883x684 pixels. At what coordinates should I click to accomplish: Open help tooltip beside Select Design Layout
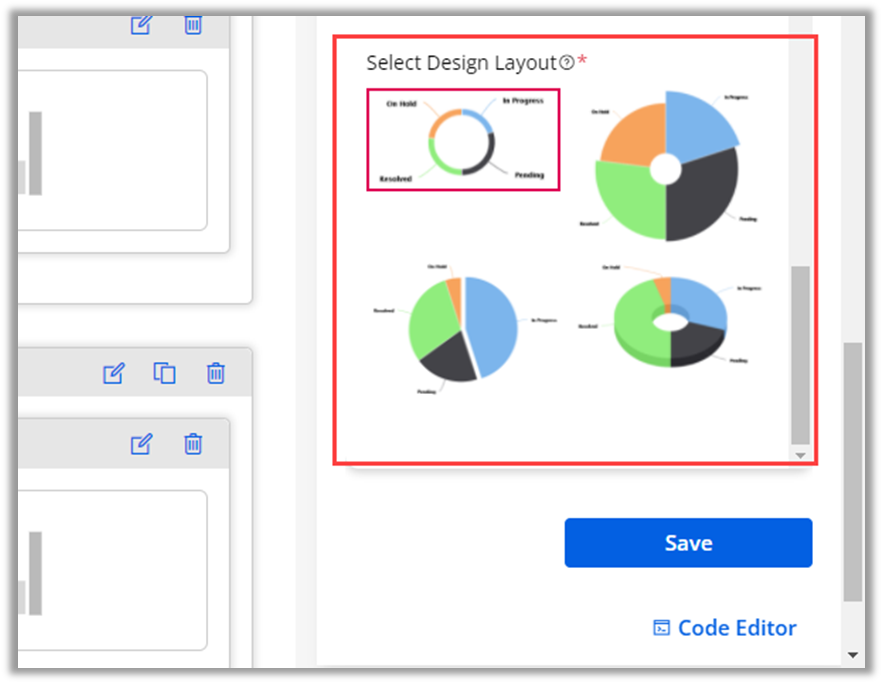click(567, 63)
